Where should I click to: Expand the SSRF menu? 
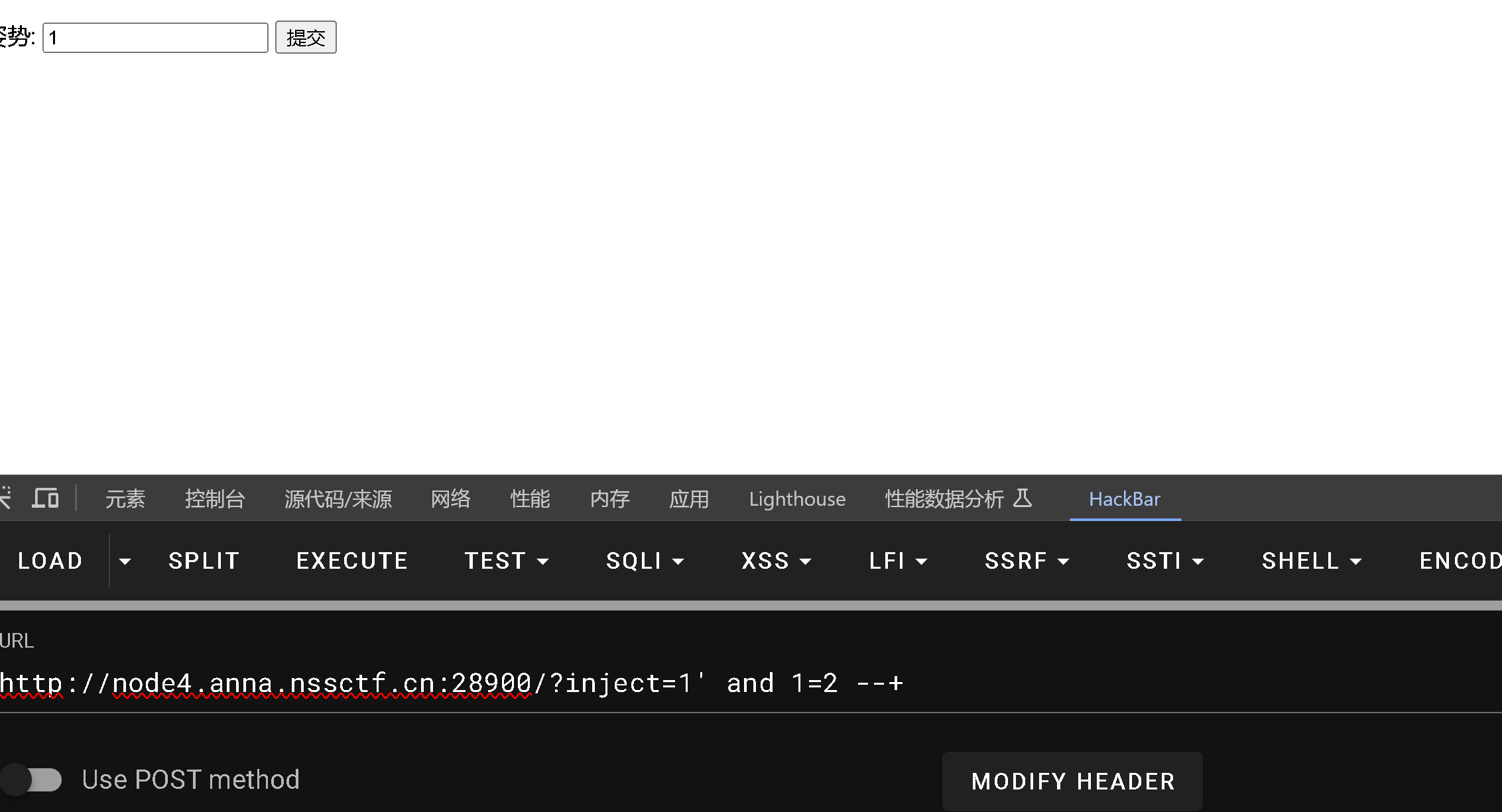tap(1027, 561)
